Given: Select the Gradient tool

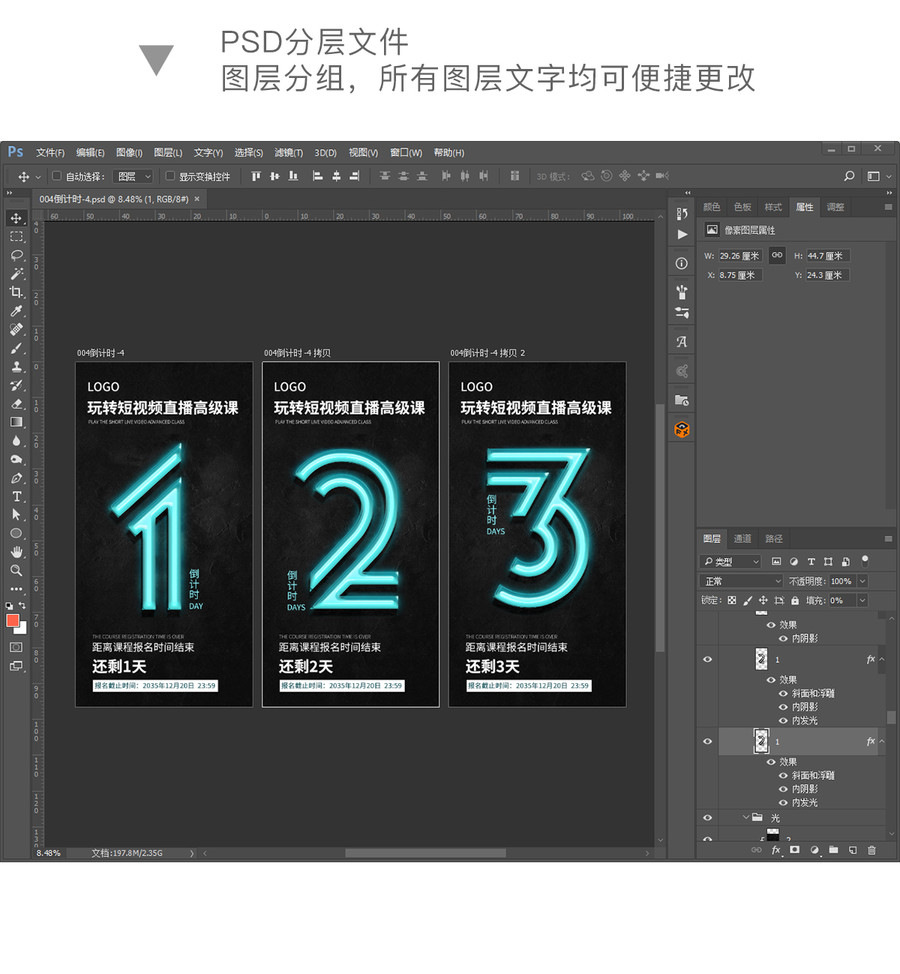Looking at the screenshot, I should point(16,422).
